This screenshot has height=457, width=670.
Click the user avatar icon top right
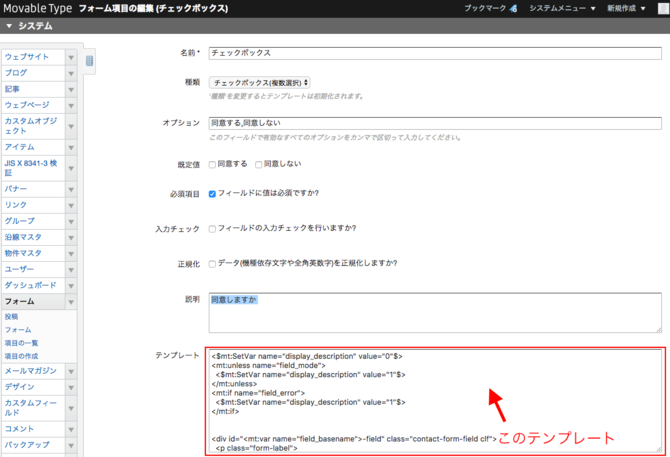coord(664,9)
